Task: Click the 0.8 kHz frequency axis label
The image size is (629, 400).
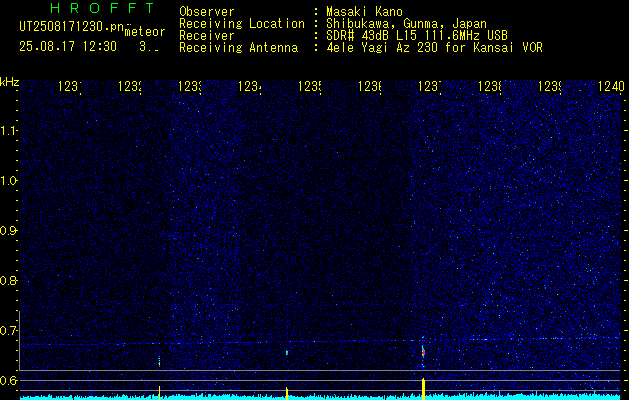Action: click(9, 280)
